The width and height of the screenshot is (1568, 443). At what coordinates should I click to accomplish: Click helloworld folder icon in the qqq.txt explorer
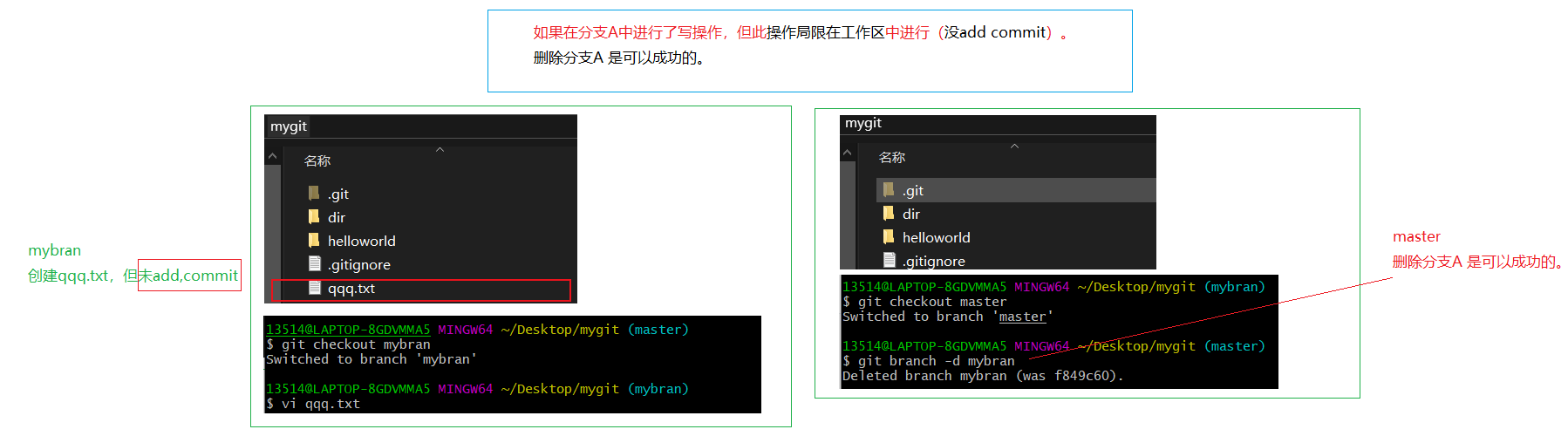314,241
